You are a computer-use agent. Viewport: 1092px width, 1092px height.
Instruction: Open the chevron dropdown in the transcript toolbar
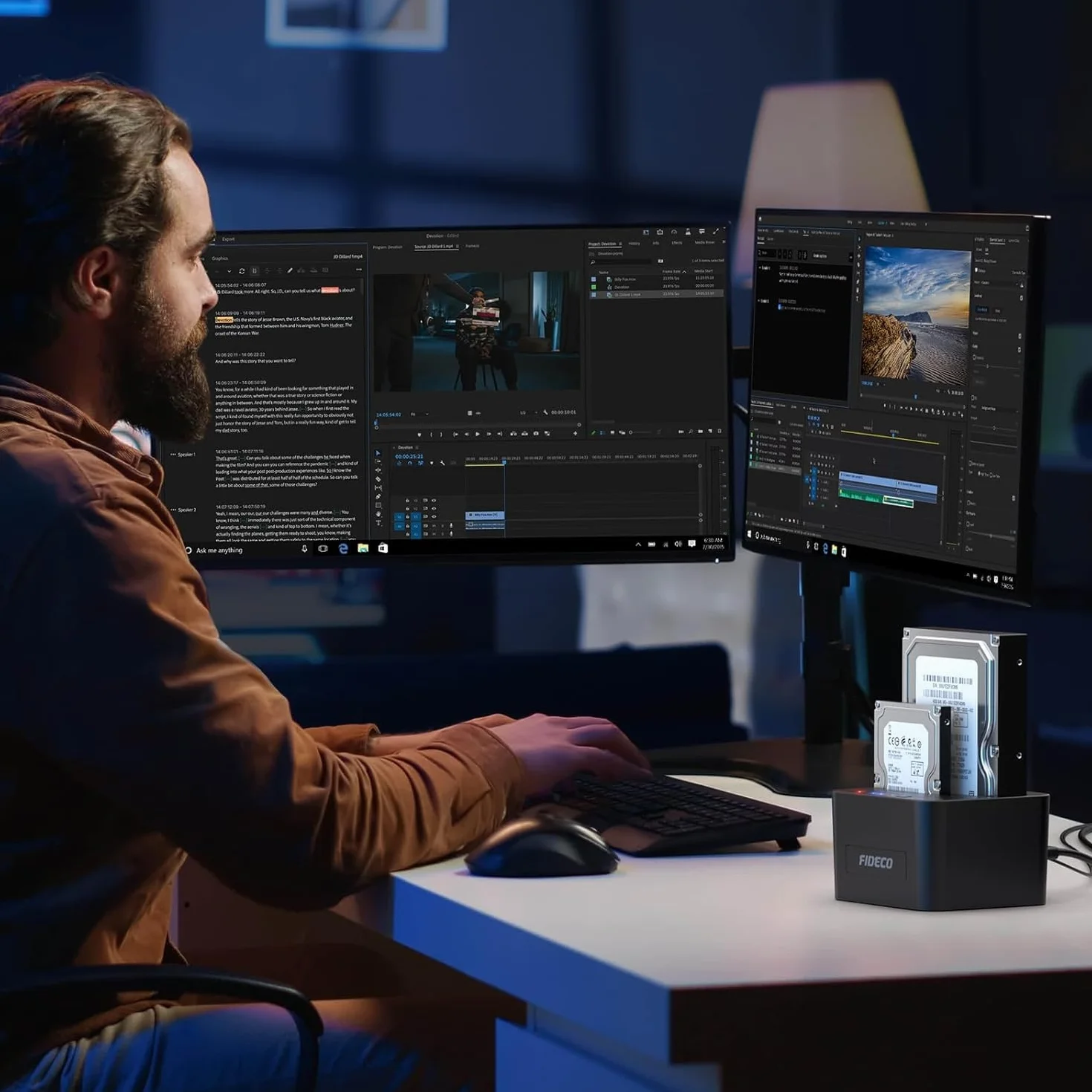pos(228,271)
